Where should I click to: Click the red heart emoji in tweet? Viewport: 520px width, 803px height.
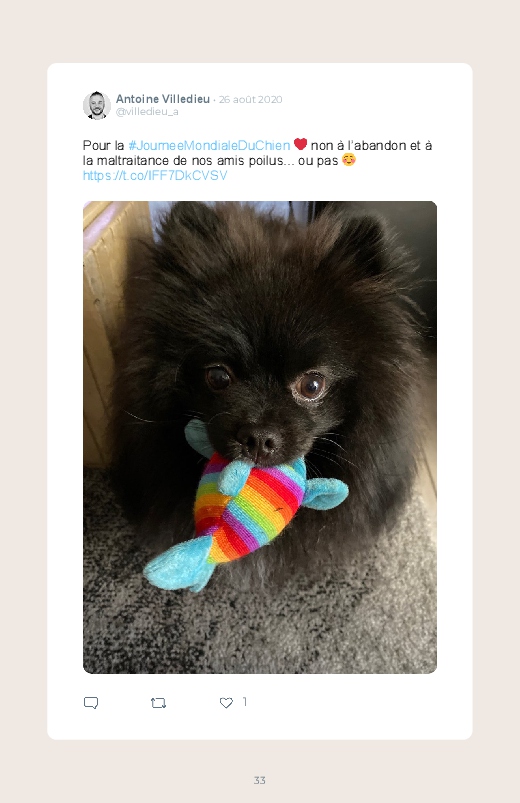(x=301, y=144)
